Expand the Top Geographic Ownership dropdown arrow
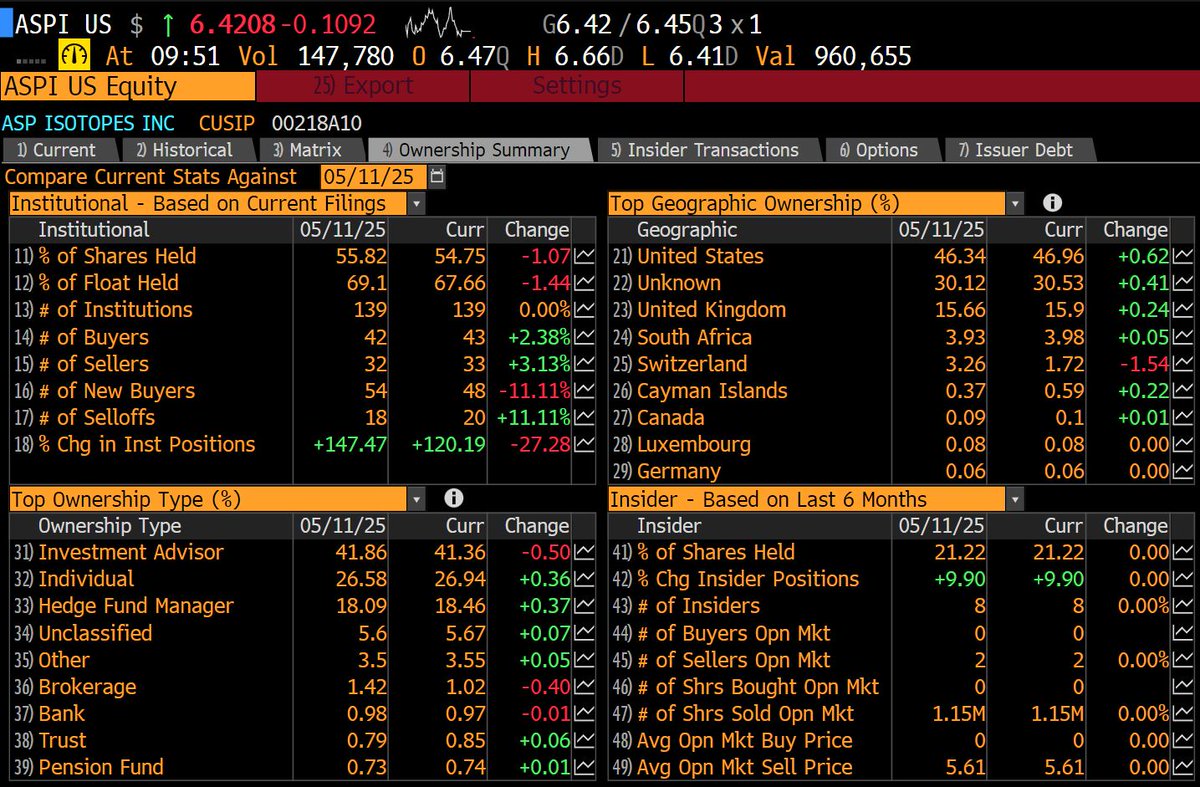Viewport: 1200px width, 787px height. [x=1016, y=203]
